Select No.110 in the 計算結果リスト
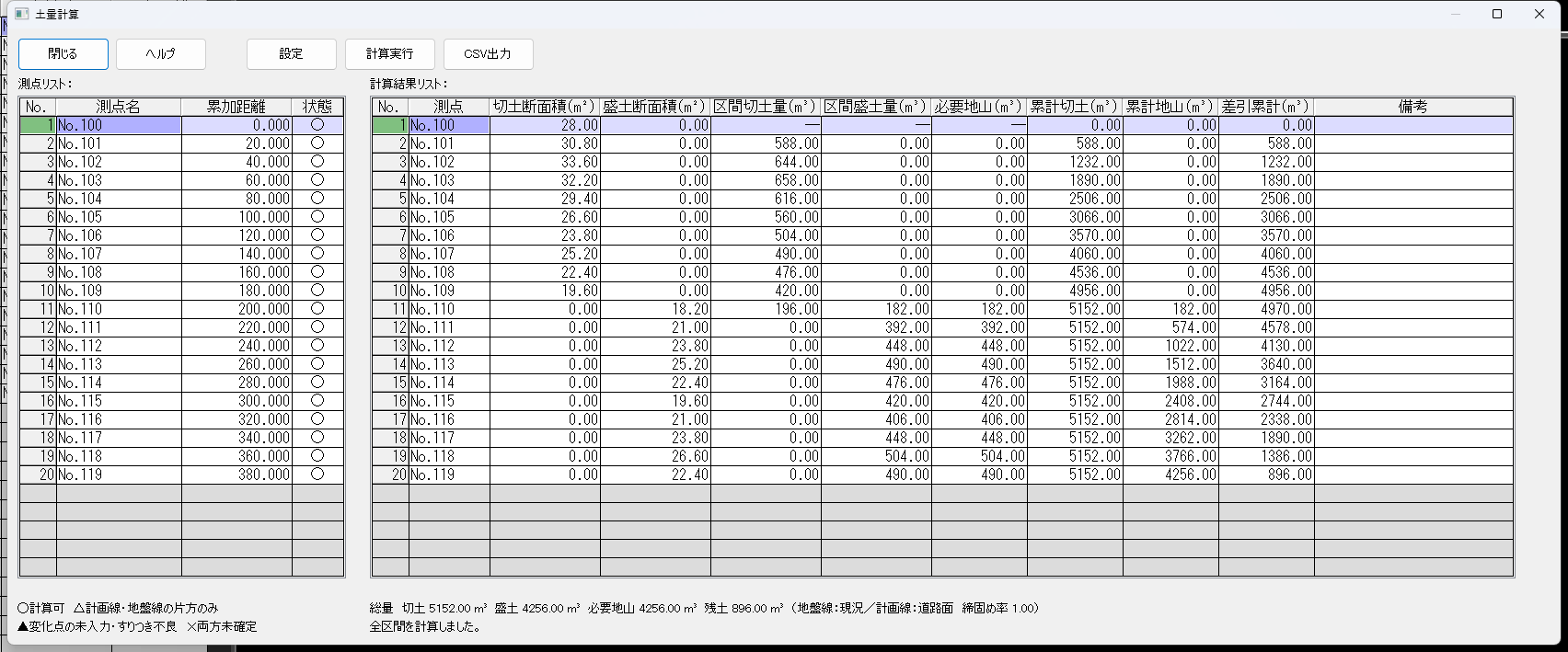This screenshot has height=652, width=1568. click(x=449, y=309)
